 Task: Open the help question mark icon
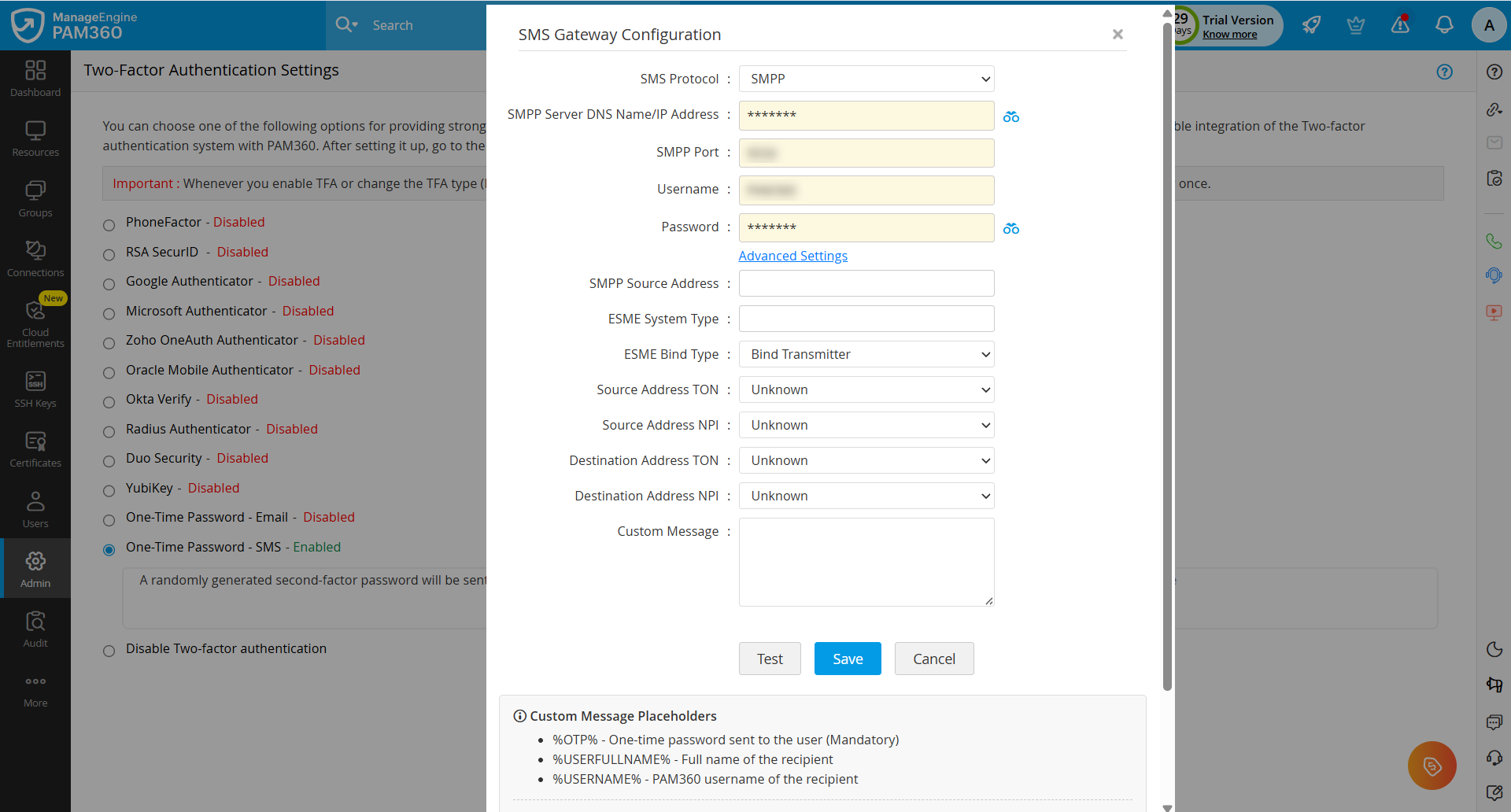coord(1494,72)
